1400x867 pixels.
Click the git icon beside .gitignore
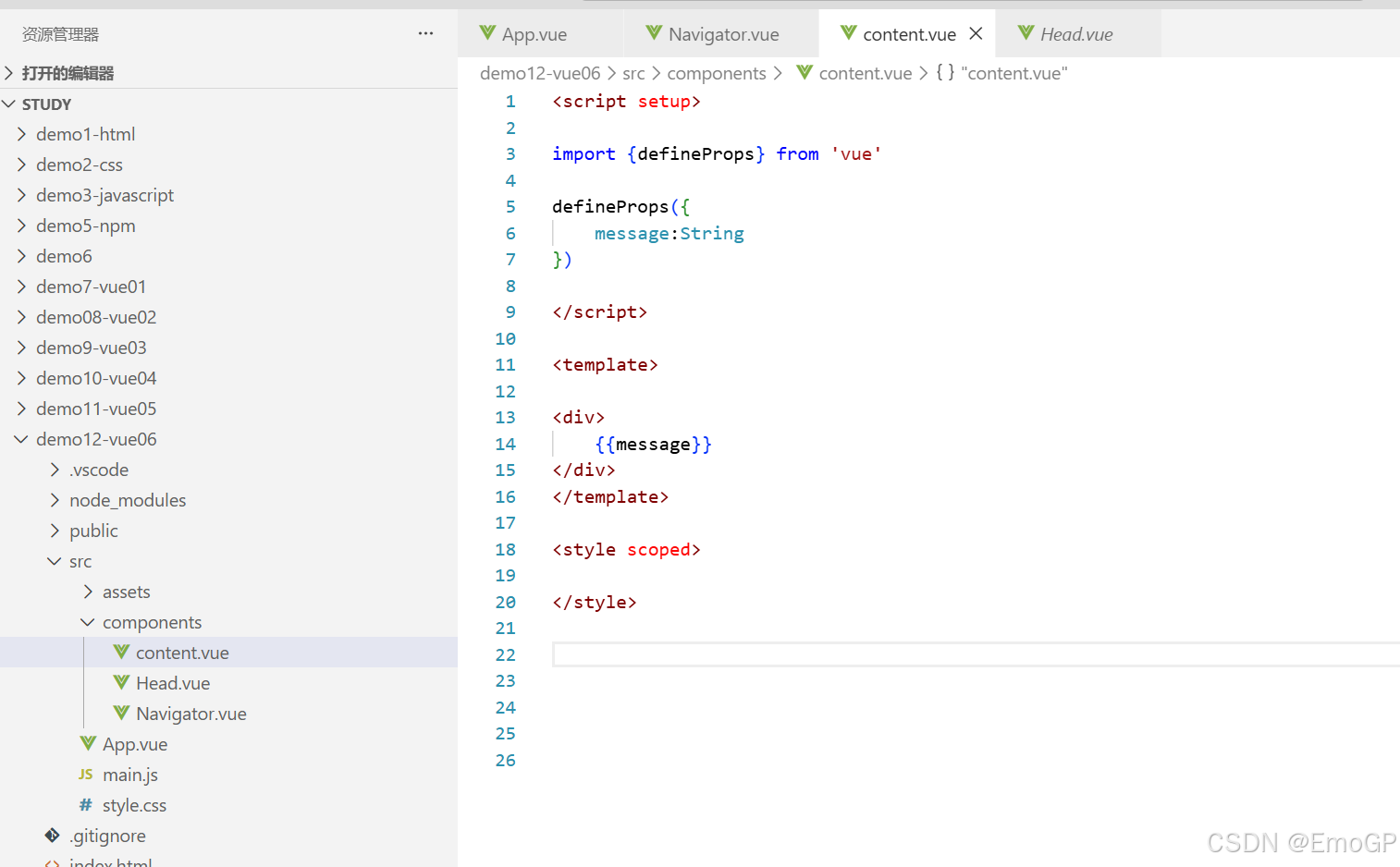pyautogui.click(x=53, y=836)
